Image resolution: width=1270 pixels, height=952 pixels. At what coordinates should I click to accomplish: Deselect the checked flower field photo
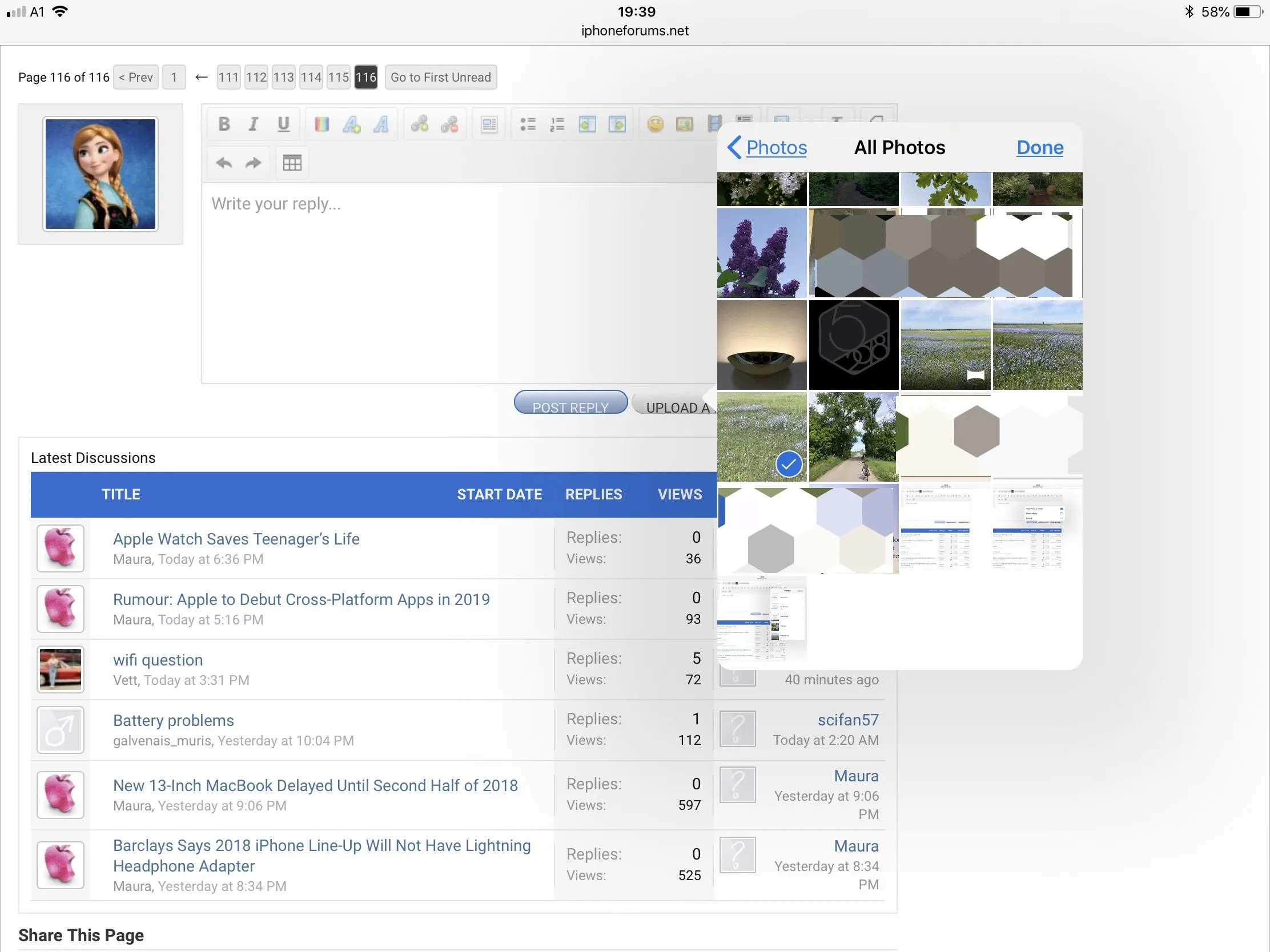coord(761,437)
